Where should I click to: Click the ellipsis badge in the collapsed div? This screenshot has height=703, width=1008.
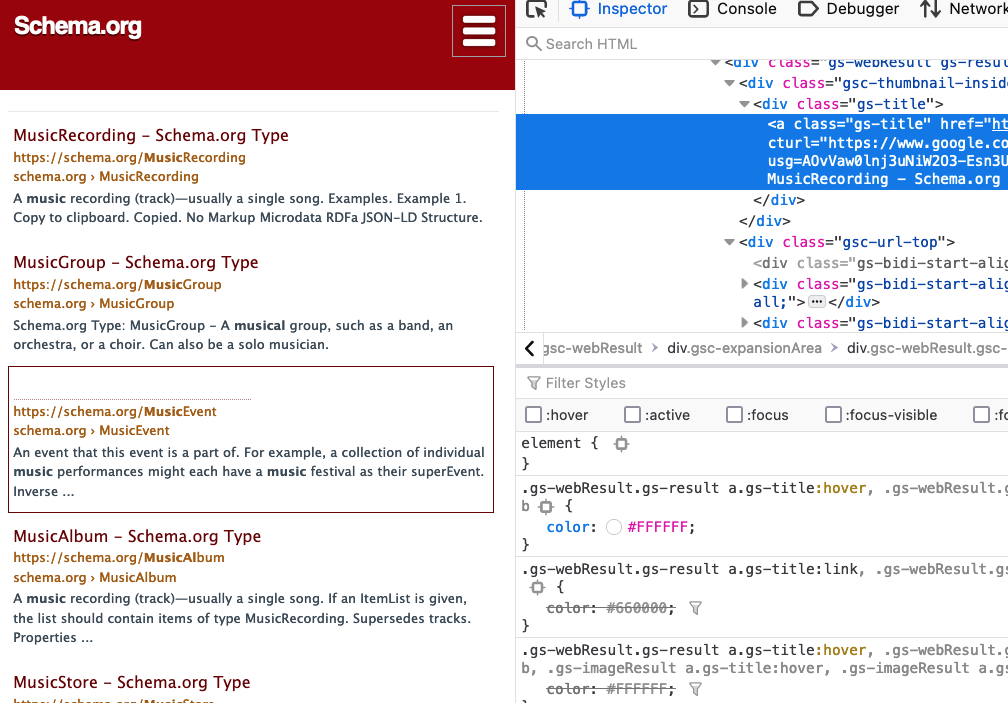(817, 301)
